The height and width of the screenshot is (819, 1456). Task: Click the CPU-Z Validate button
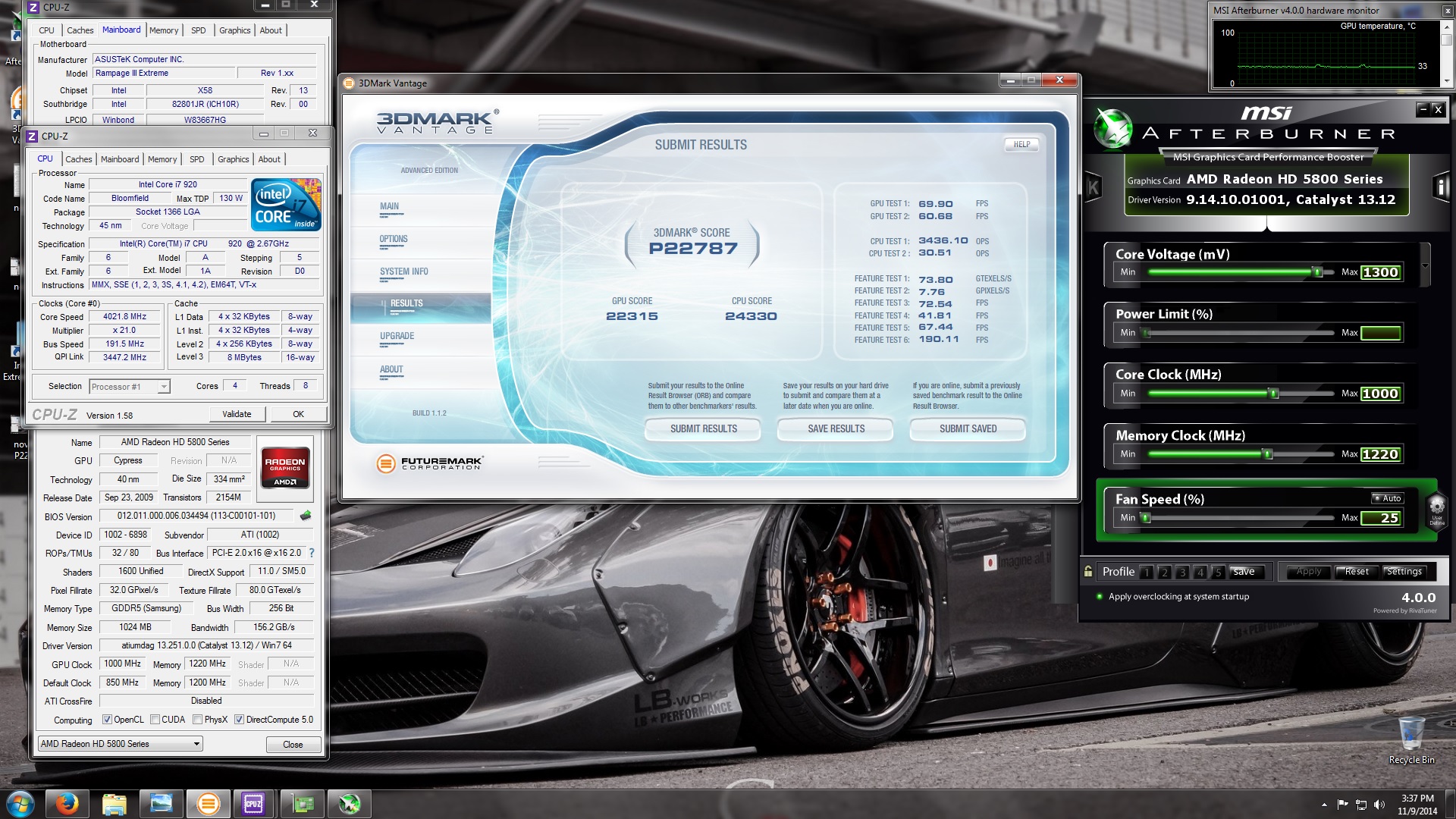coord(237,414)
